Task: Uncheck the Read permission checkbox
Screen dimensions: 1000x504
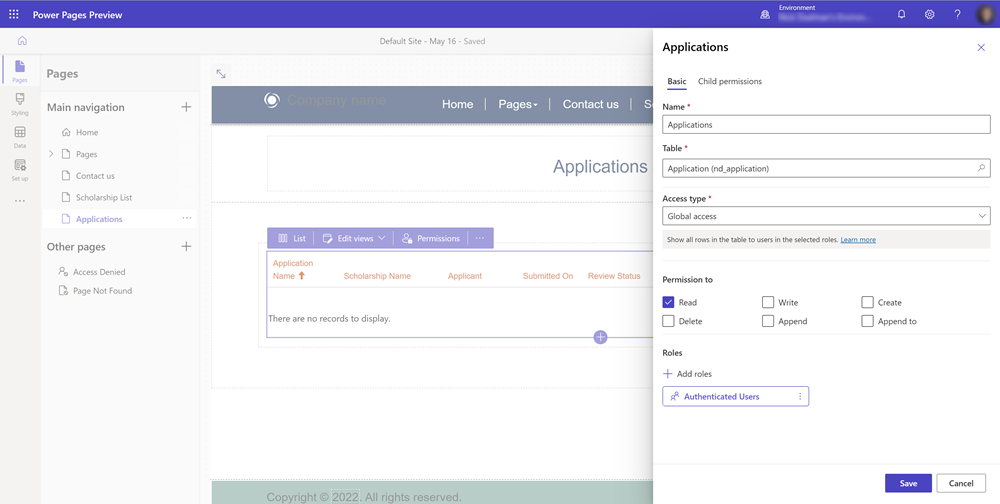Action: point(669,302)
